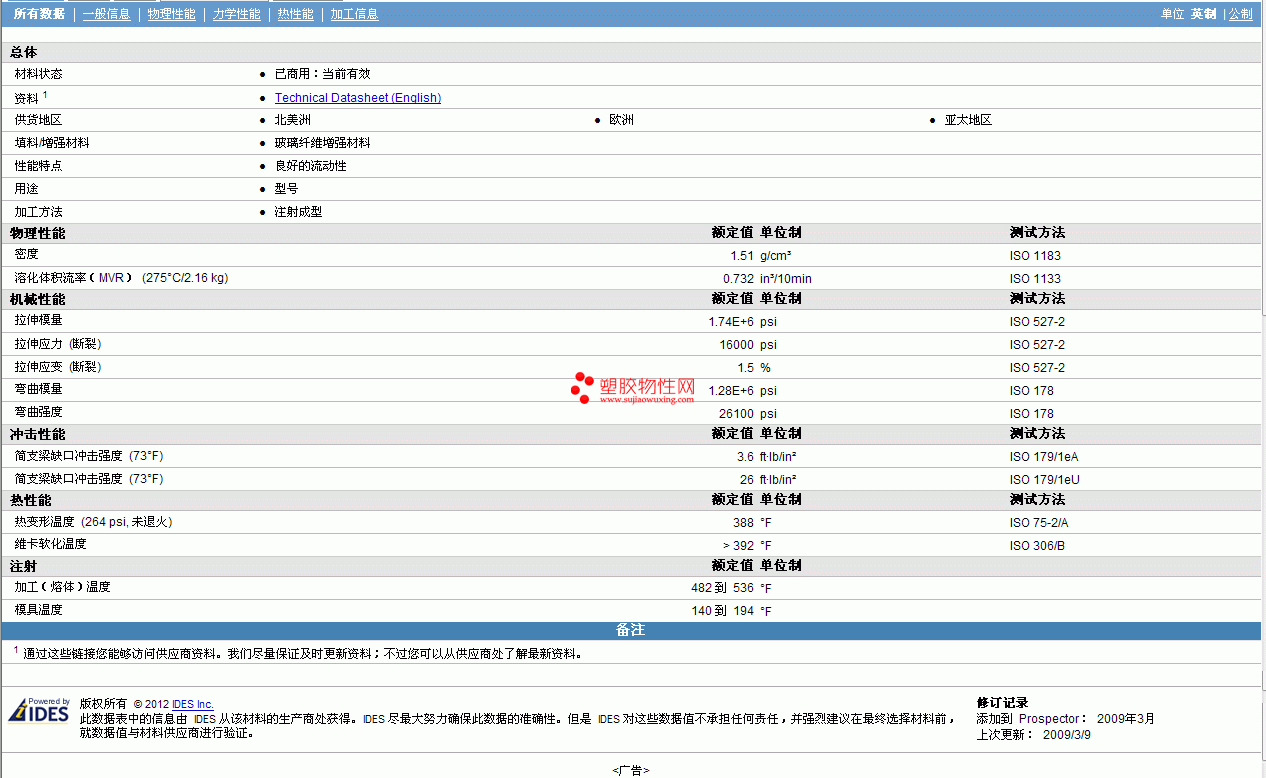Screen dimensions: 1266x778
Task: Click the 修订记录 heading
Action: click(1002, 703)
